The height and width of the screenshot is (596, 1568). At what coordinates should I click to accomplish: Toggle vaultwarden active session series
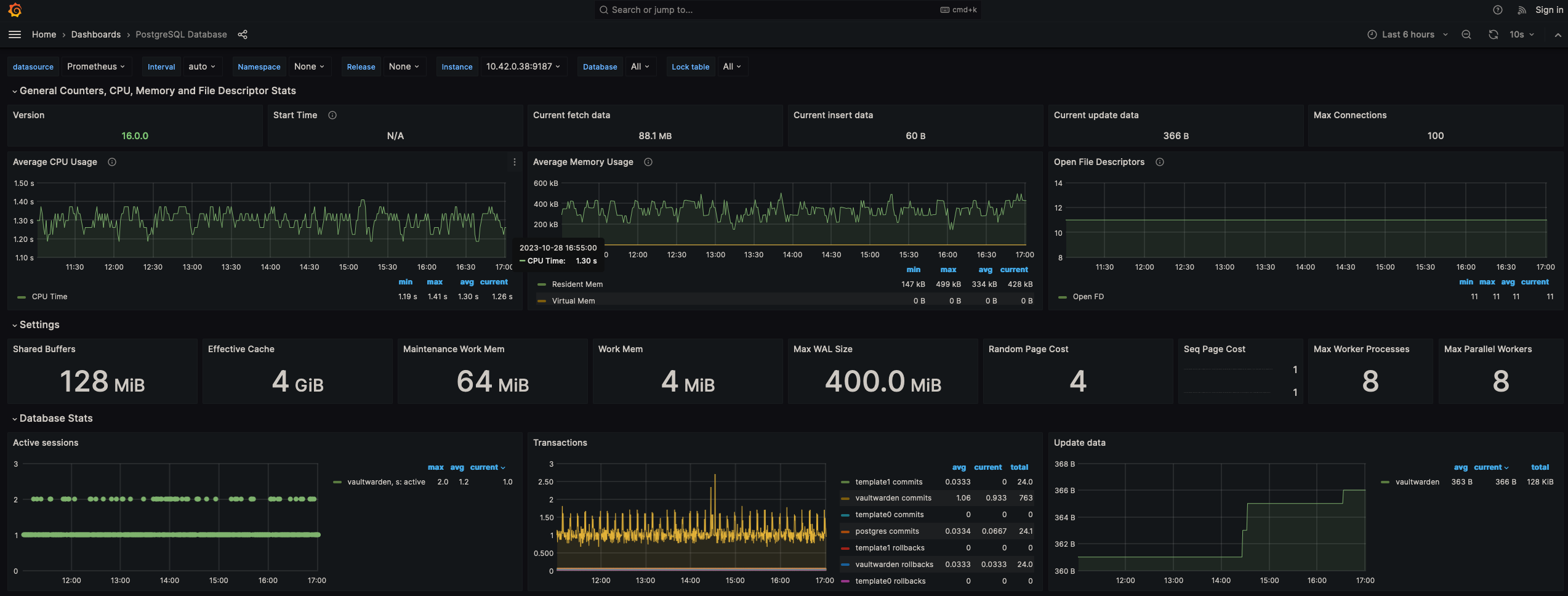click(386, 482)
